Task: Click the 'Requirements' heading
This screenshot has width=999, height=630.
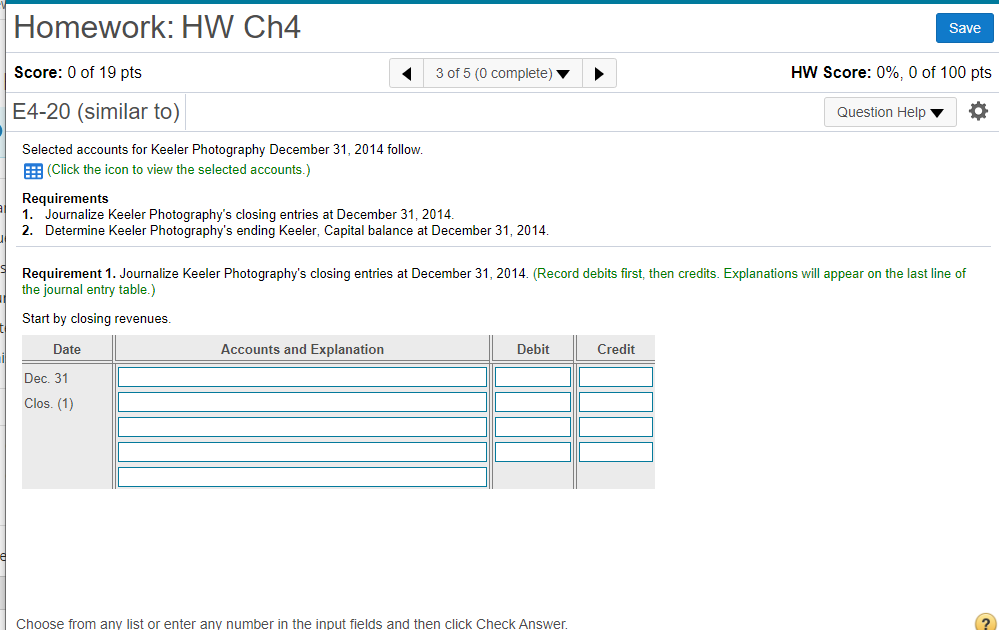Action: (65, 198)
